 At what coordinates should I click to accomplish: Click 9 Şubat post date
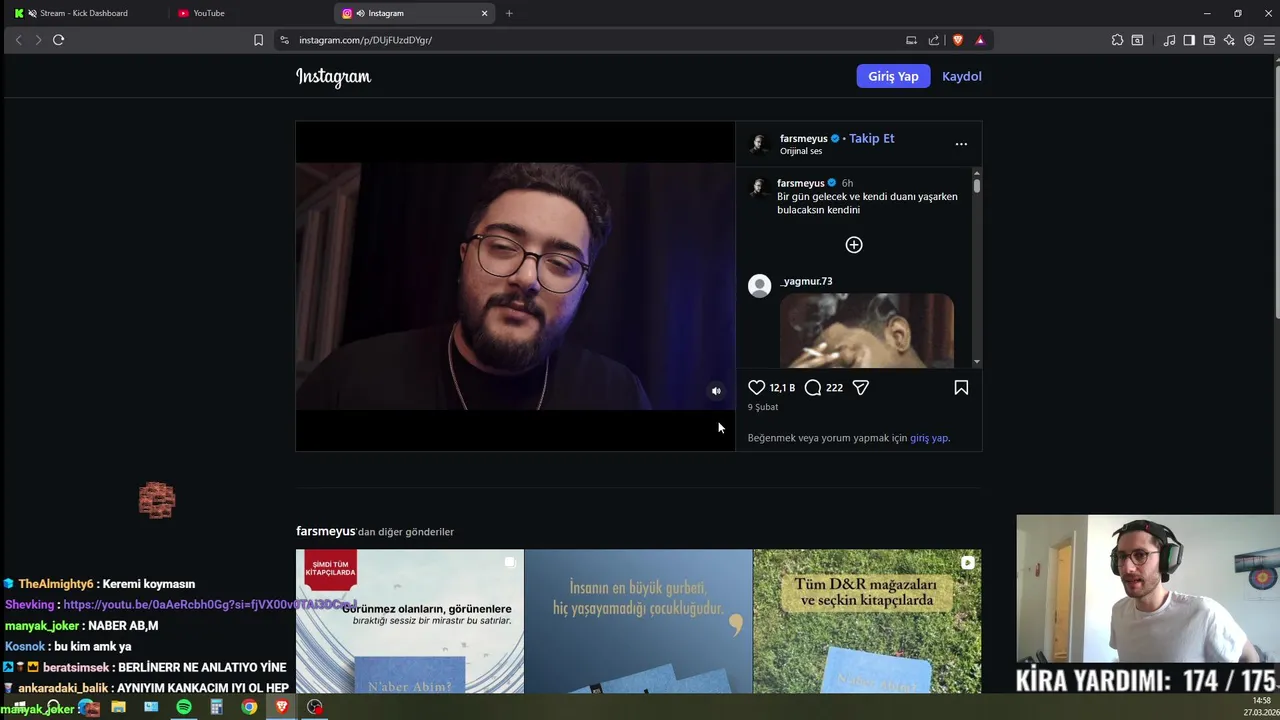tap(763, 407)
